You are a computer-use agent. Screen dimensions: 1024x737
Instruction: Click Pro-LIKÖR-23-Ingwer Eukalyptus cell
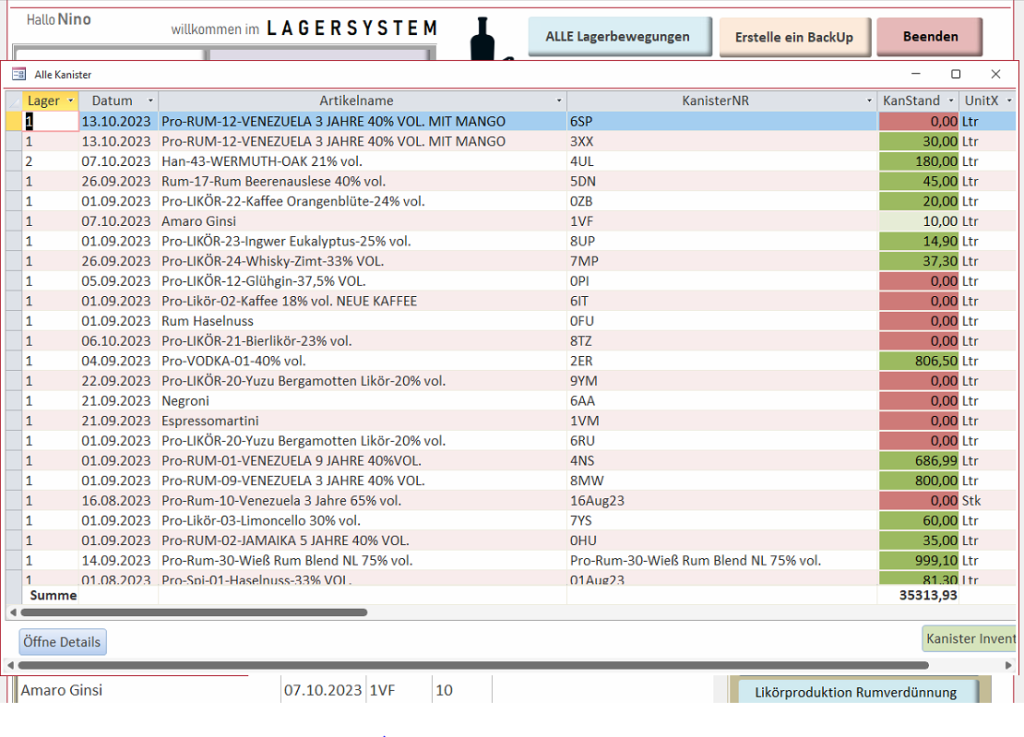point(362,241)
